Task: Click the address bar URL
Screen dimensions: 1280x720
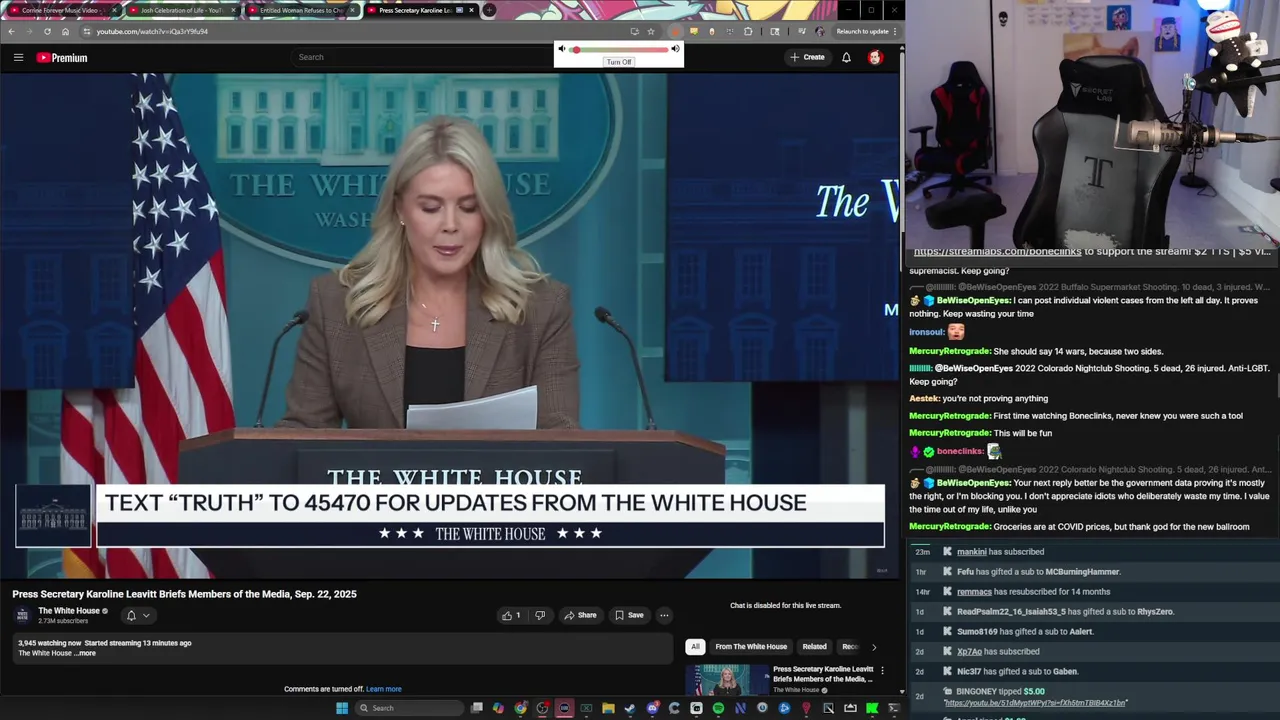Action: (x=152, y=31)
